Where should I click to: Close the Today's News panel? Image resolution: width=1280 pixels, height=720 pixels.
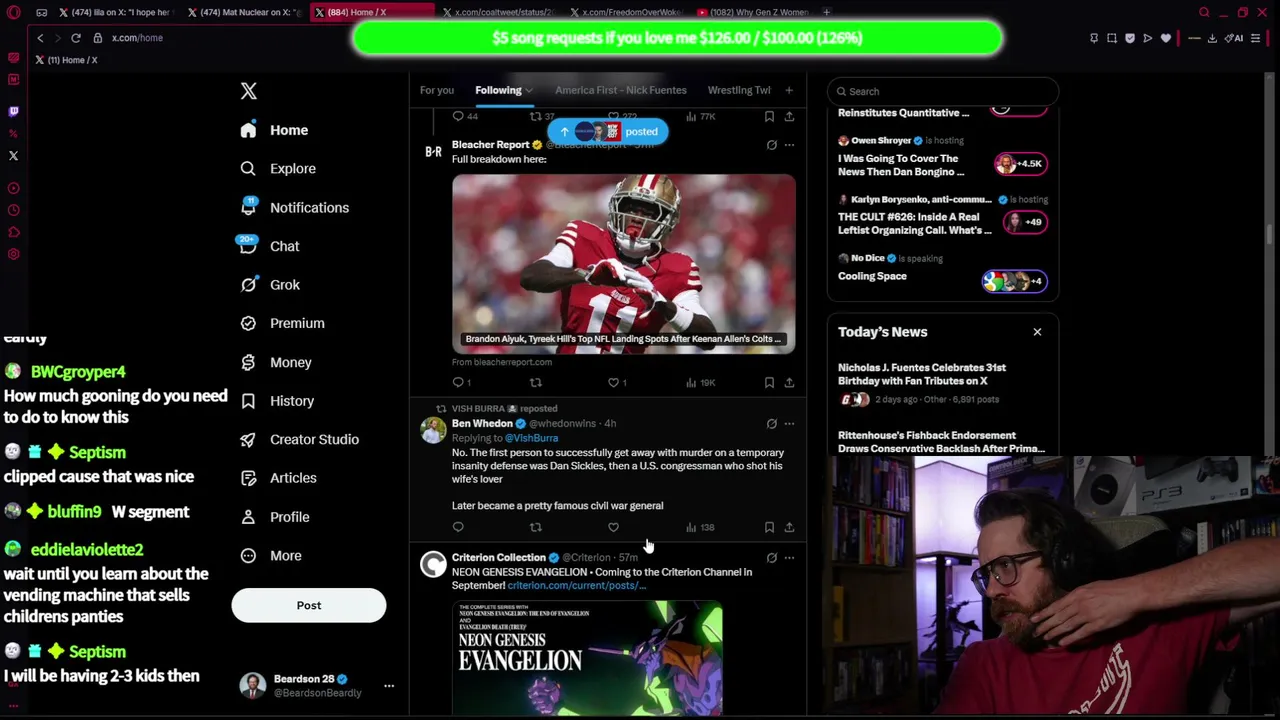(1037, 332)
